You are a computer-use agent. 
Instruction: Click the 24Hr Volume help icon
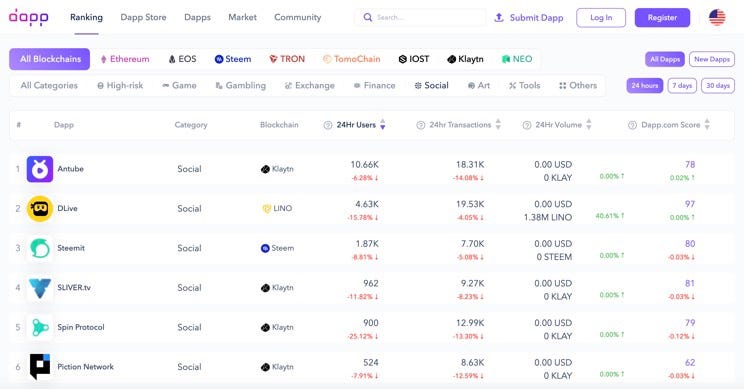527,125
